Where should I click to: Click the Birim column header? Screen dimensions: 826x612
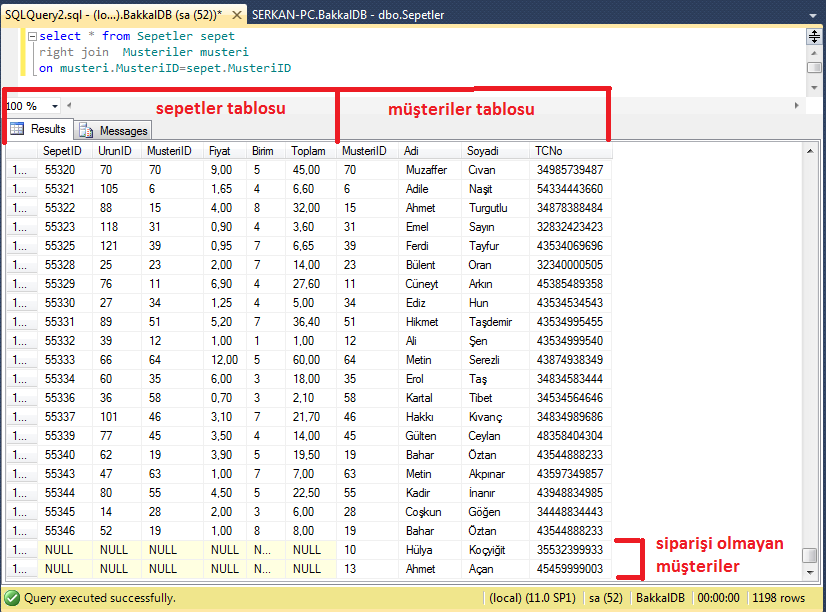tap(265, 151)
